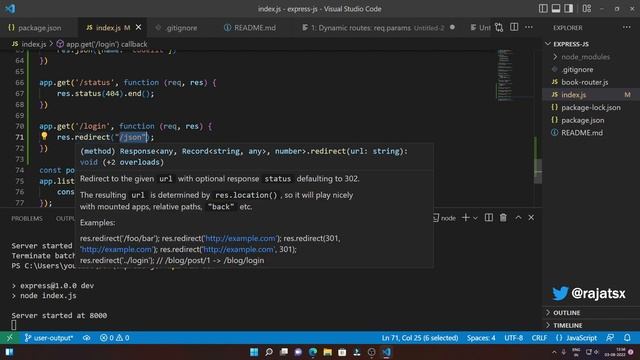640x360 pixels.
Task: Close the index.js tab
Action: tap(138, 27)
